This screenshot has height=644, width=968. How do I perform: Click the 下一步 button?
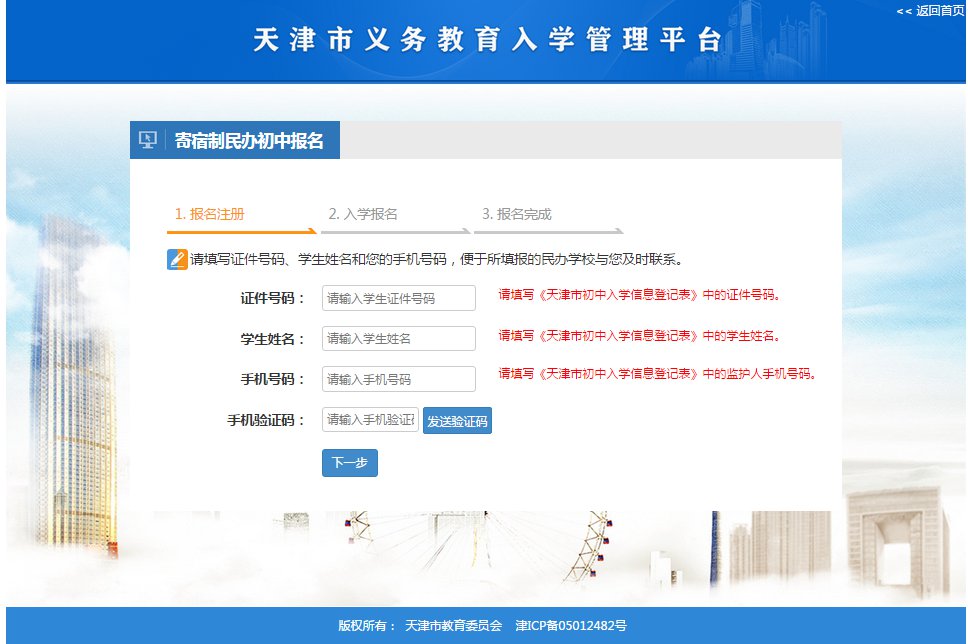coord(349,463)
